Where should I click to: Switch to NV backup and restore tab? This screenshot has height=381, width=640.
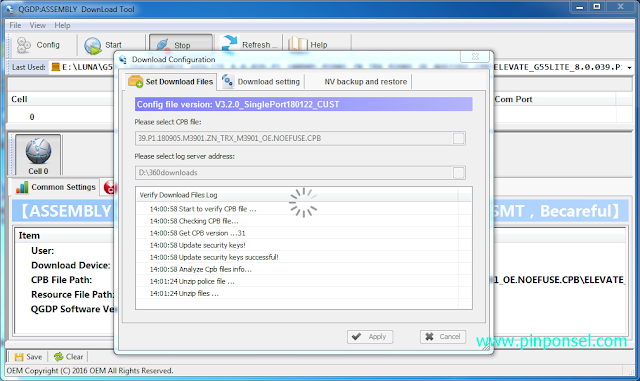365,82
